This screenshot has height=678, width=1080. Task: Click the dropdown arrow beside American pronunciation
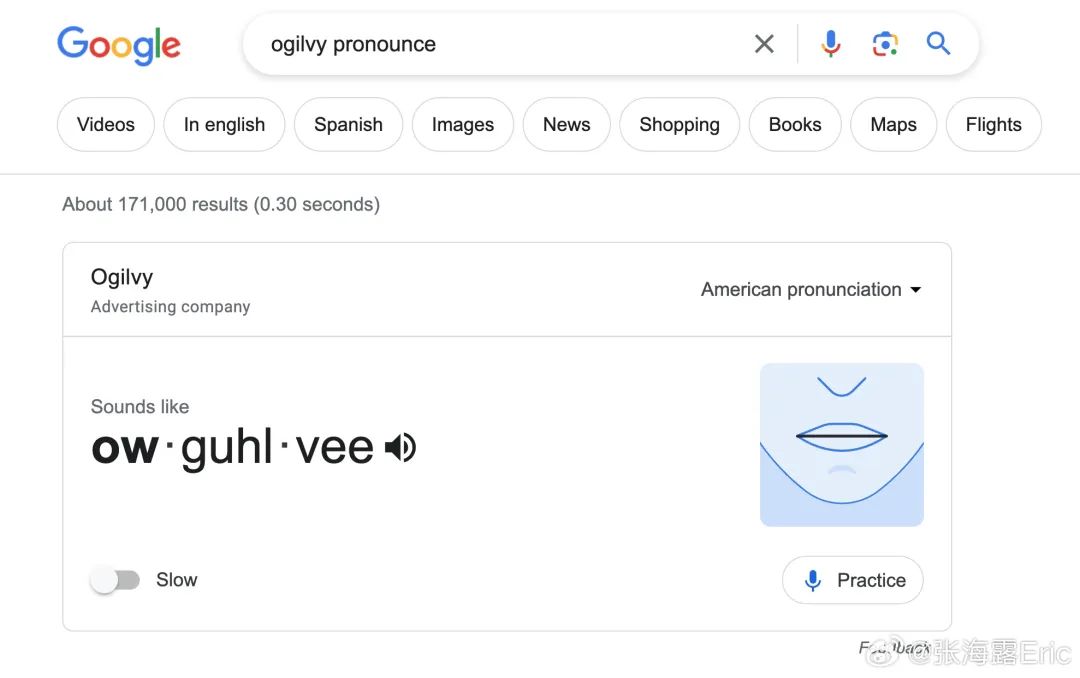tap(915, 290)
